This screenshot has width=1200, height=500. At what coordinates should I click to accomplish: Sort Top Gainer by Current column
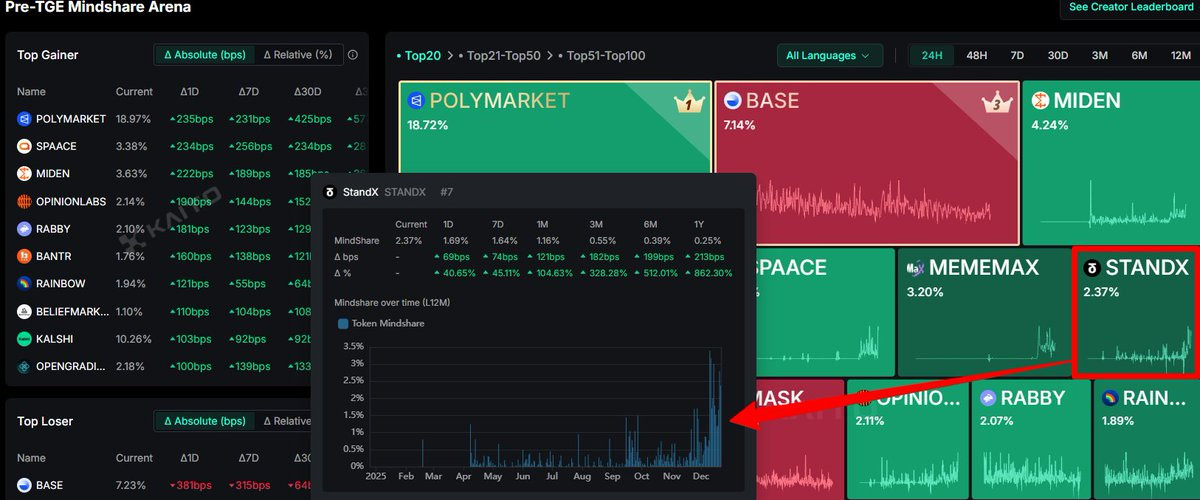click(x=134, y=92)
